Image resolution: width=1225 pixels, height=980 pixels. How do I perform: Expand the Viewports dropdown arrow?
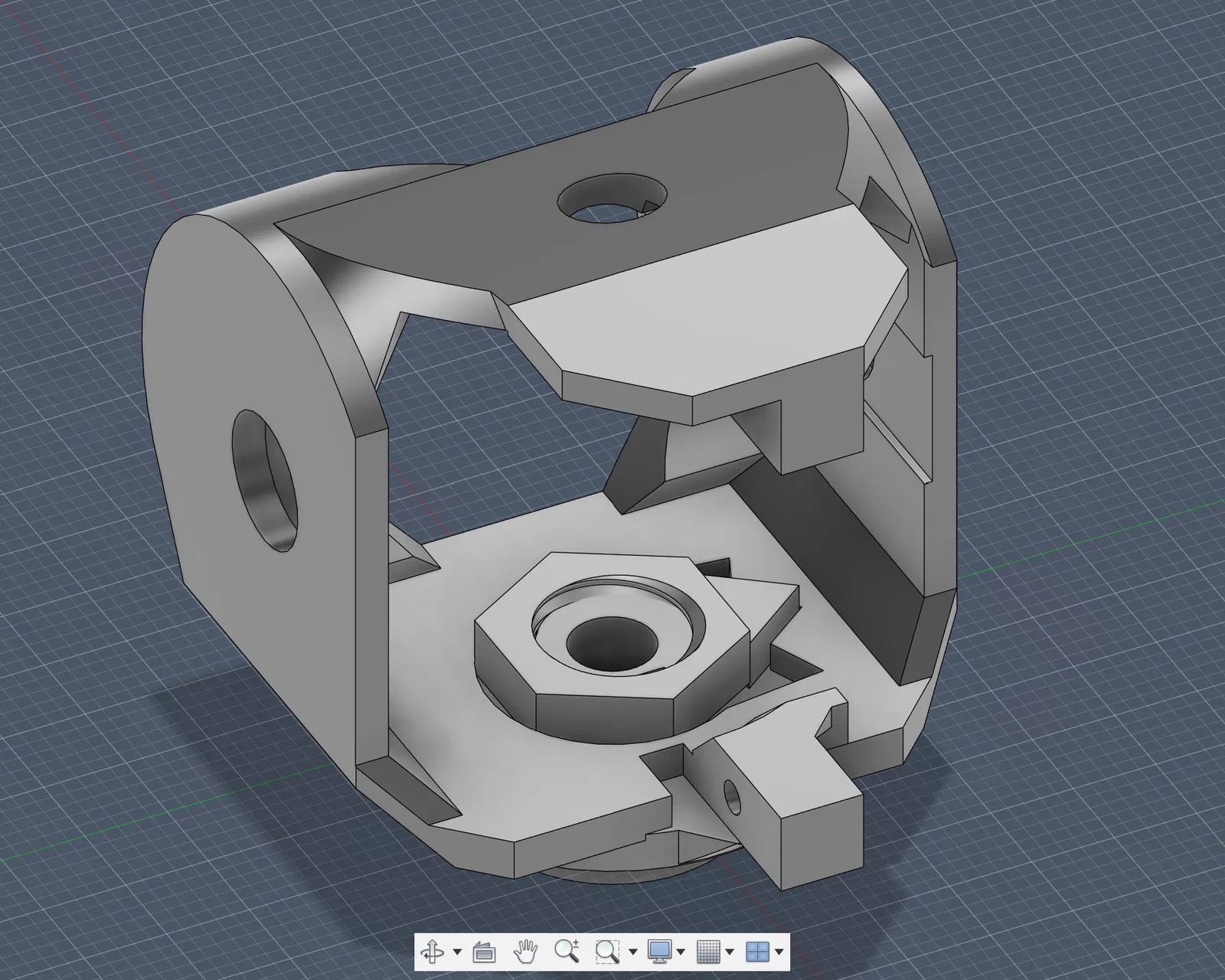point(779,952)
